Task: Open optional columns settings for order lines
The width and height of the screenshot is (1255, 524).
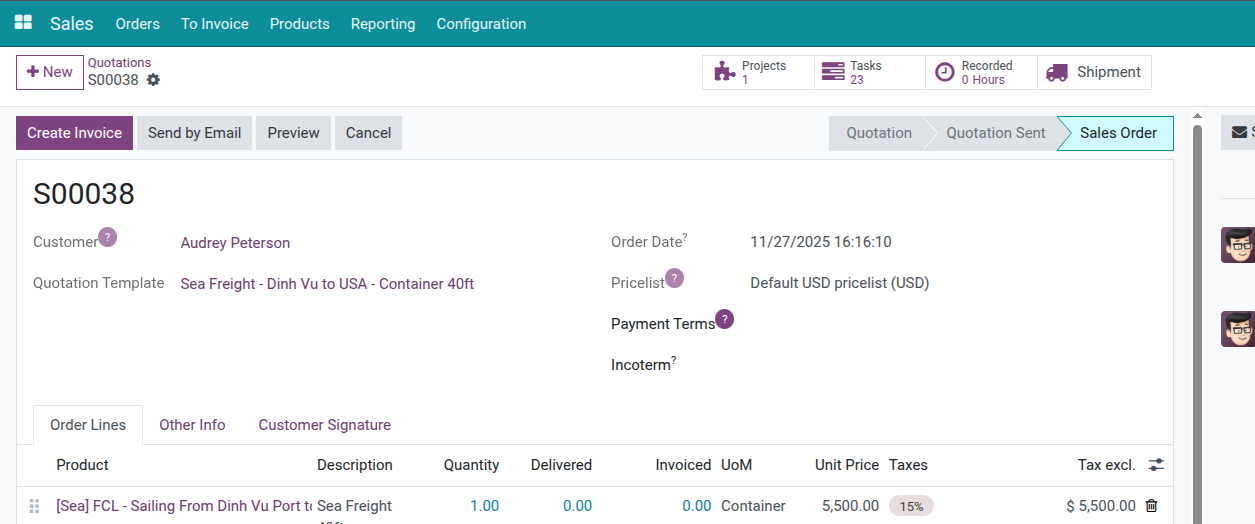Action: [1156, 465]
